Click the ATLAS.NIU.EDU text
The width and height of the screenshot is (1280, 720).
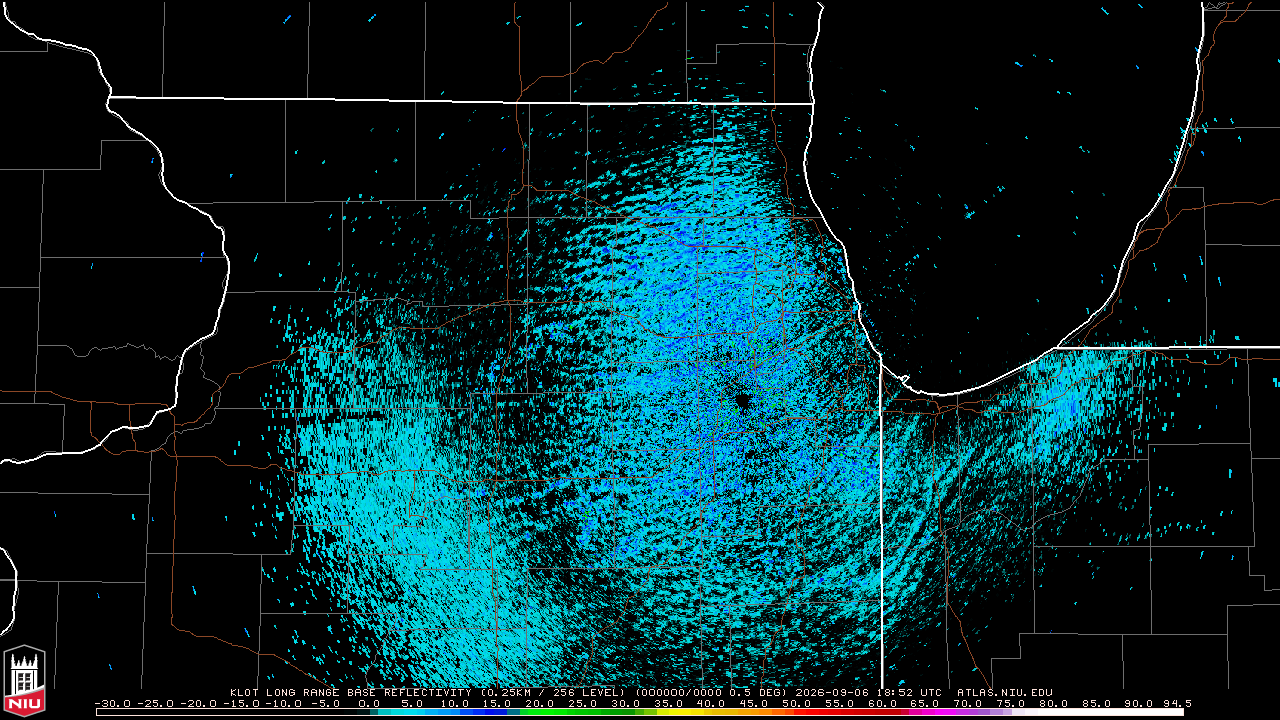click(x=1004, y=692)
